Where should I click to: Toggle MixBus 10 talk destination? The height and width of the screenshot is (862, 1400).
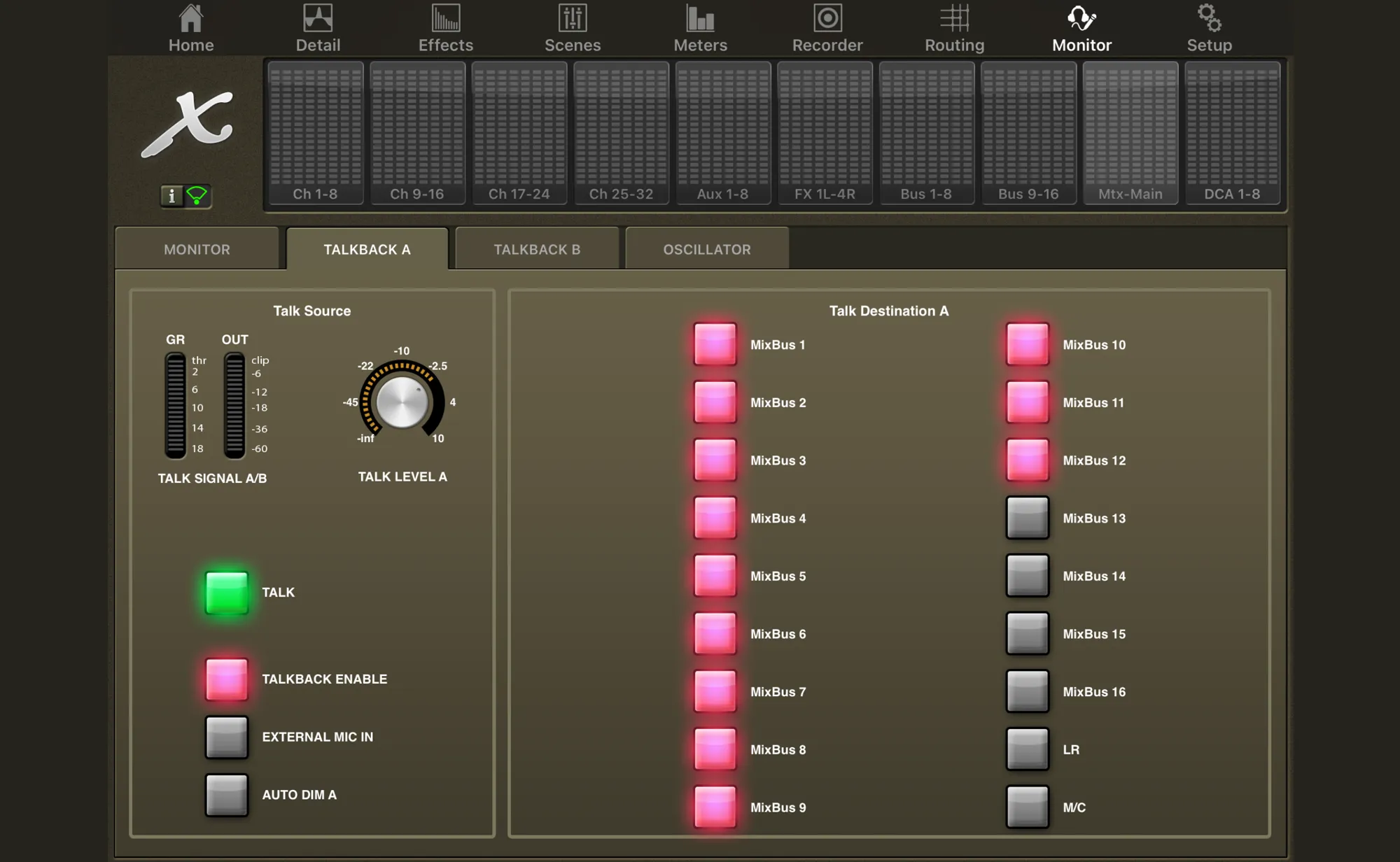pos(1028,344)
